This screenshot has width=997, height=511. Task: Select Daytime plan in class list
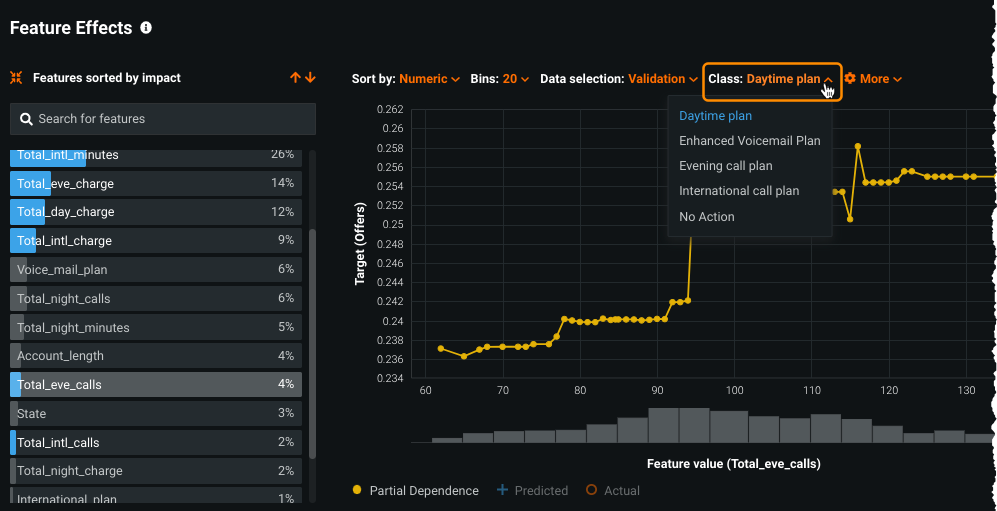(715, 116)
